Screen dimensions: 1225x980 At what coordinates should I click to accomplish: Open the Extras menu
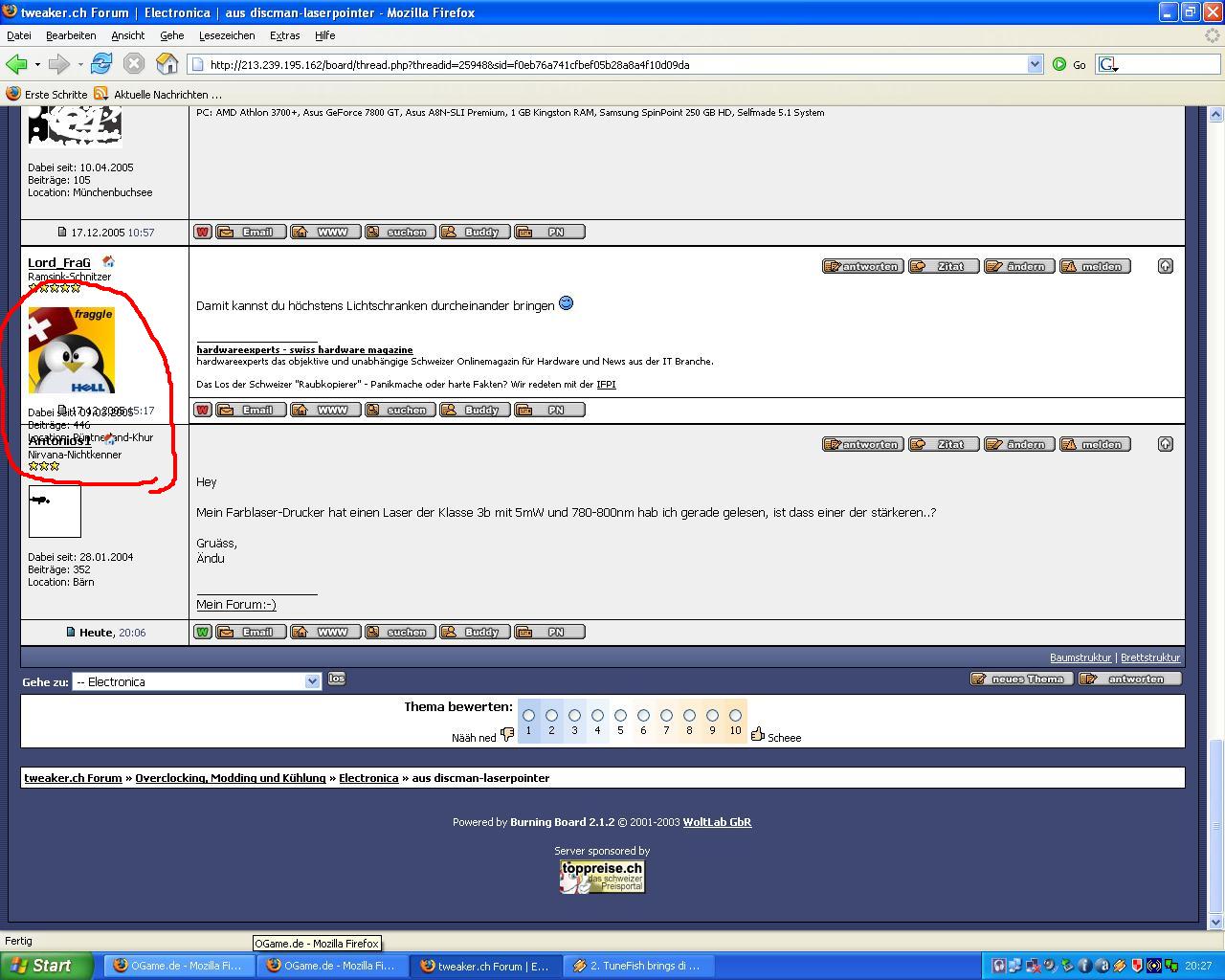[284, 35]
